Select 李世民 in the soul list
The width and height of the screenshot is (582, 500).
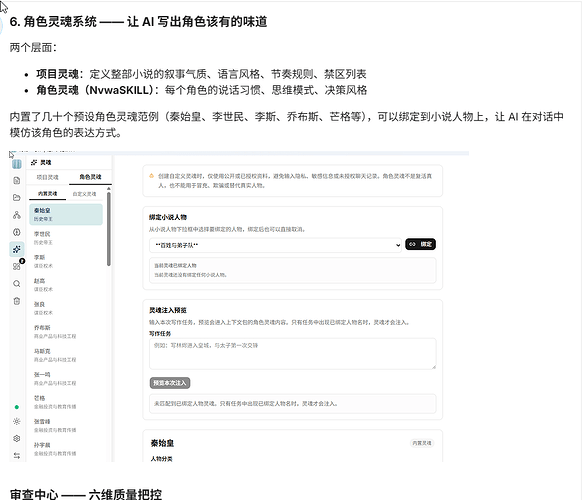[x=66, y=238]
